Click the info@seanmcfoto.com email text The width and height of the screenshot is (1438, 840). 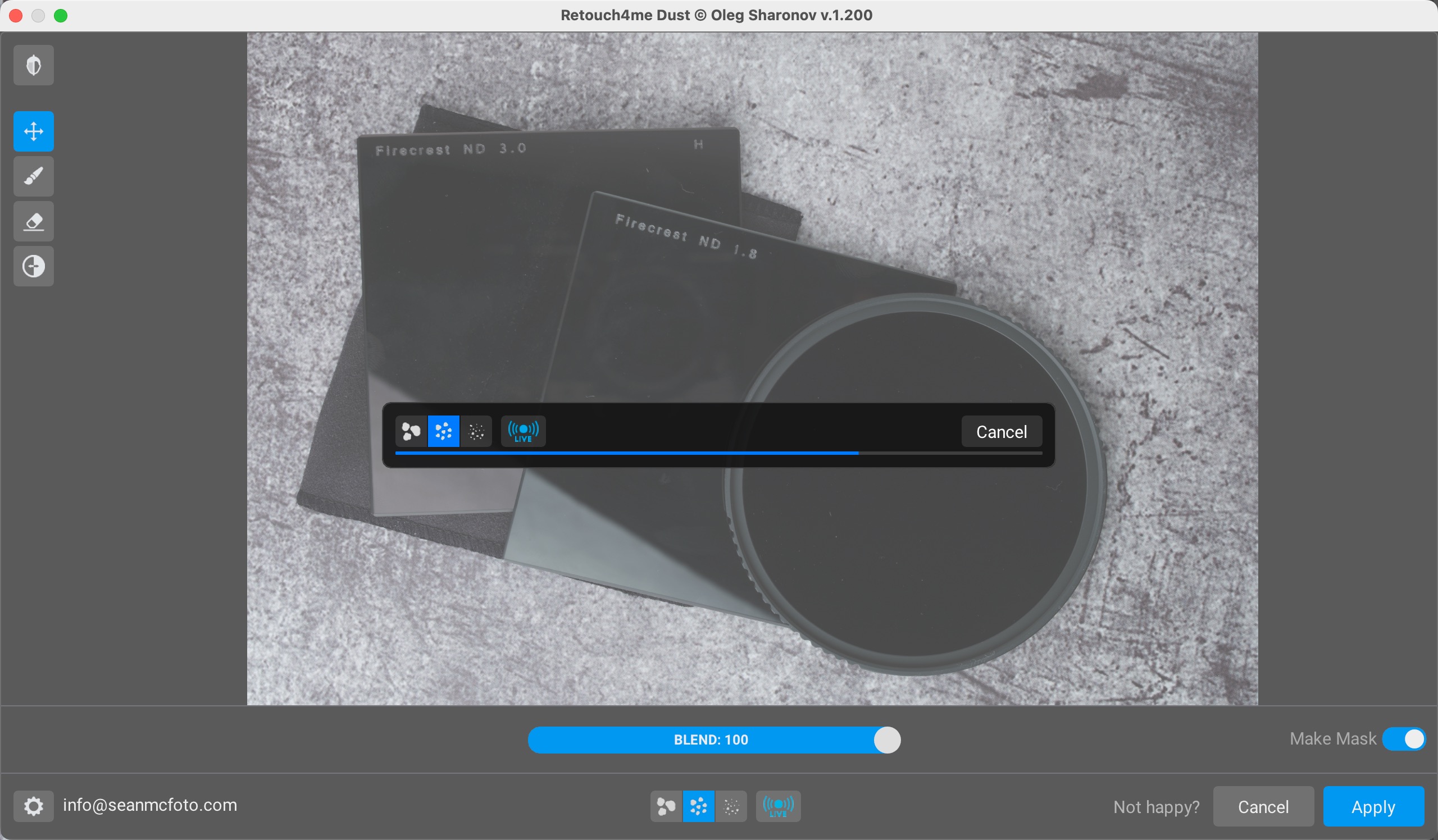pos(149,805)
